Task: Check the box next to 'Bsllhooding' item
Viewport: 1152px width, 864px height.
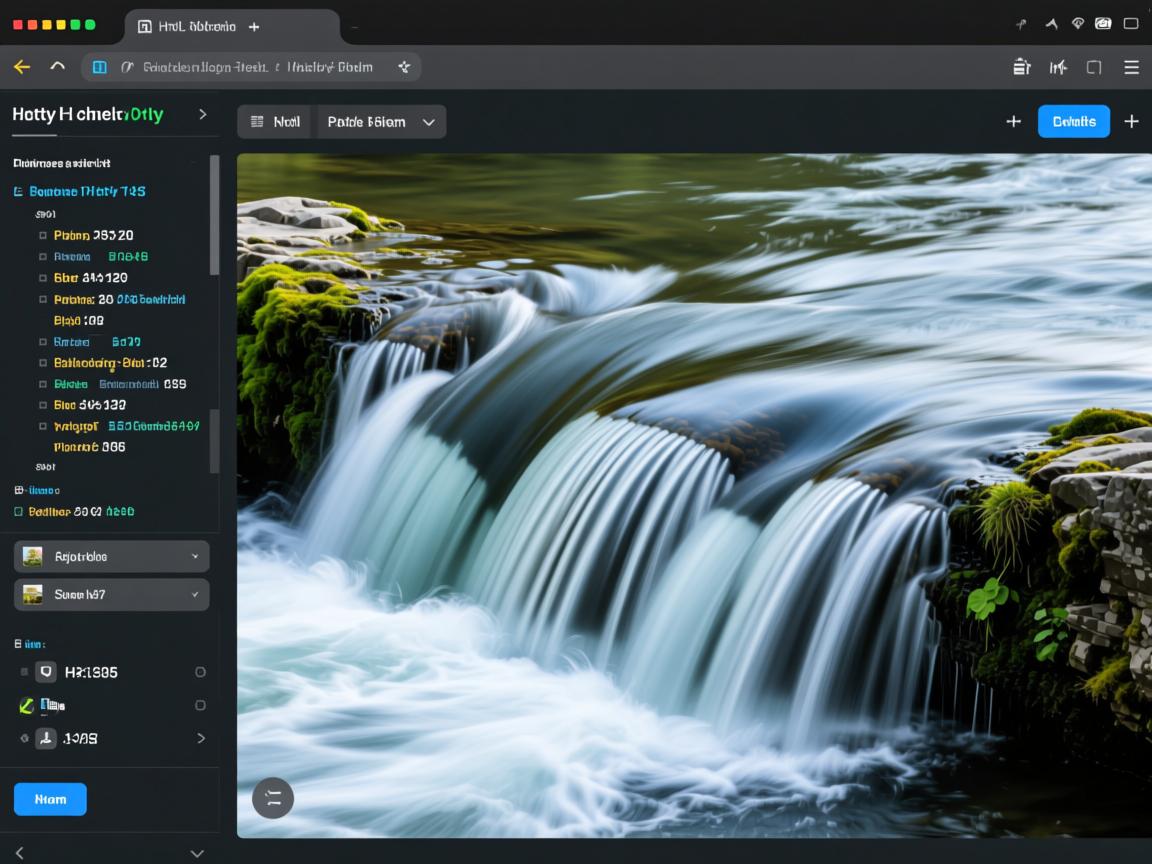Action: 43,363
